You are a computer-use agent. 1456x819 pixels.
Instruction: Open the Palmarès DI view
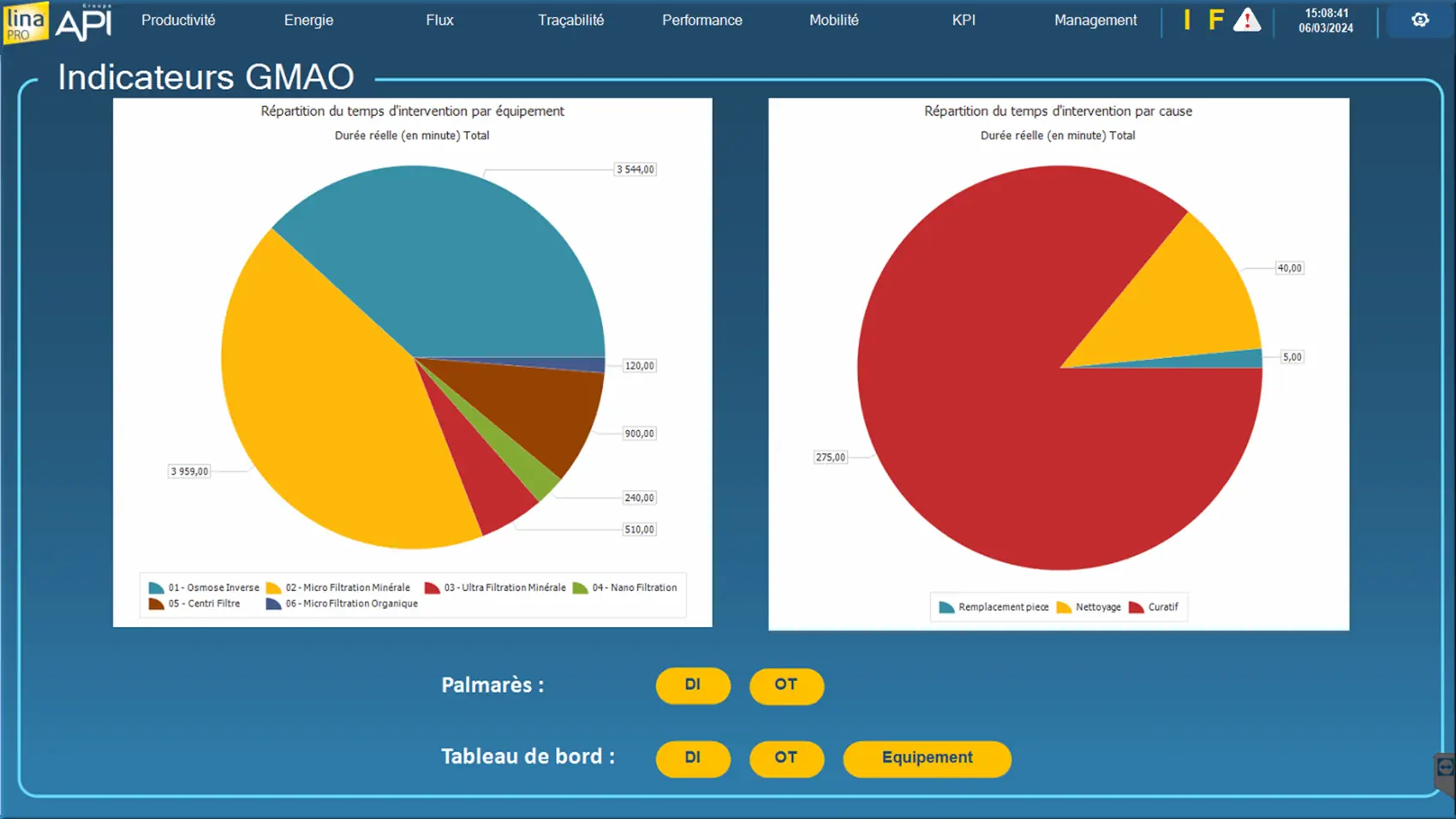(692, 685)
